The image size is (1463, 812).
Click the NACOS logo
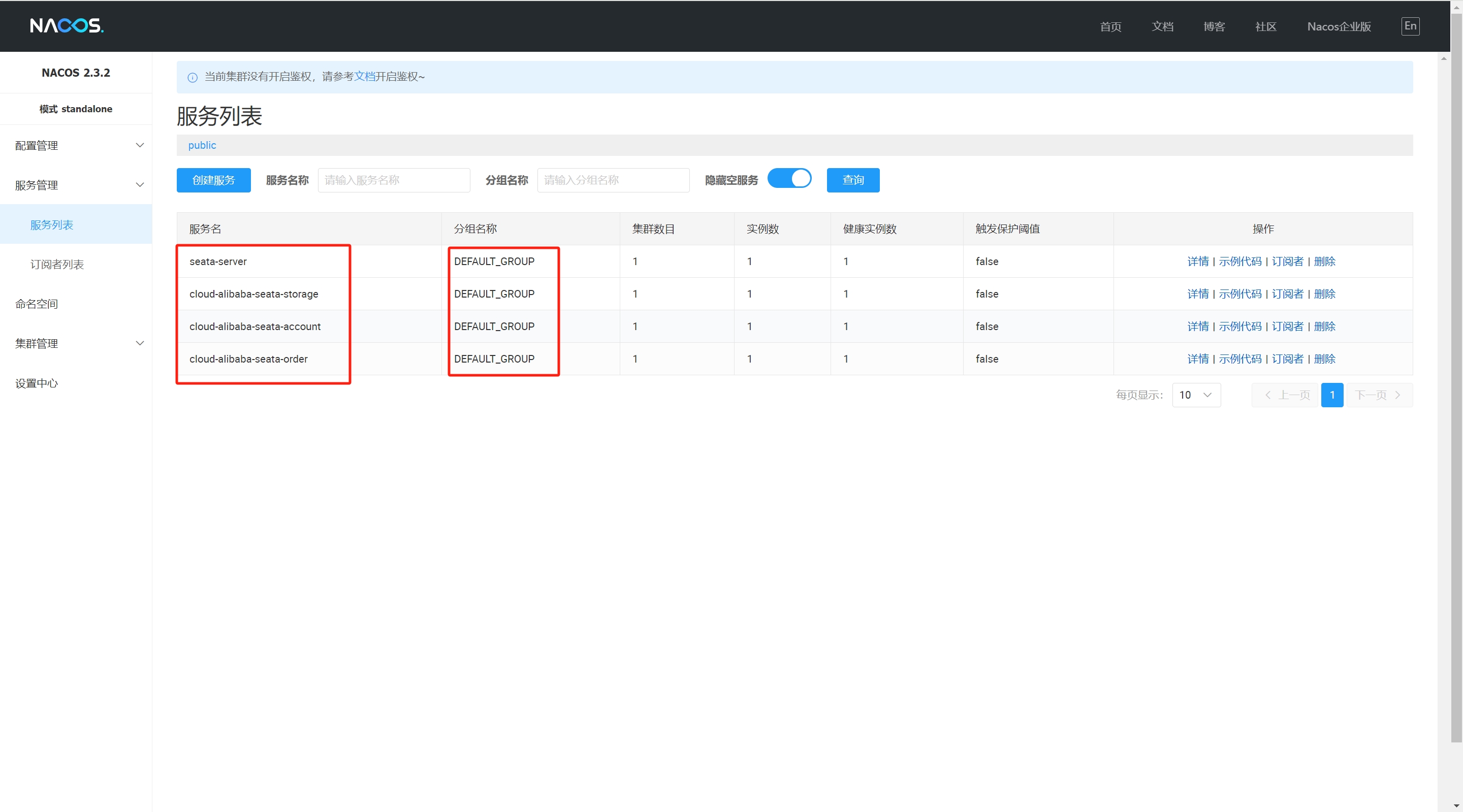coord(67,25)
